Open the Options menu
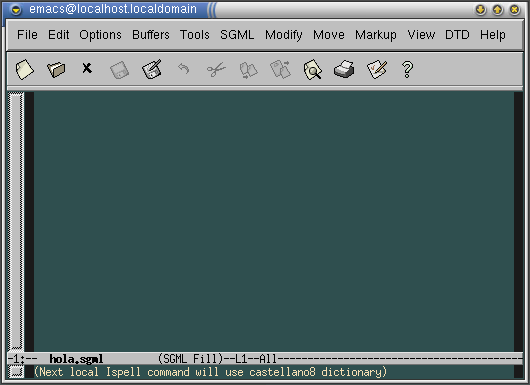This screenshot has width=530, height=385. [100, 35]
